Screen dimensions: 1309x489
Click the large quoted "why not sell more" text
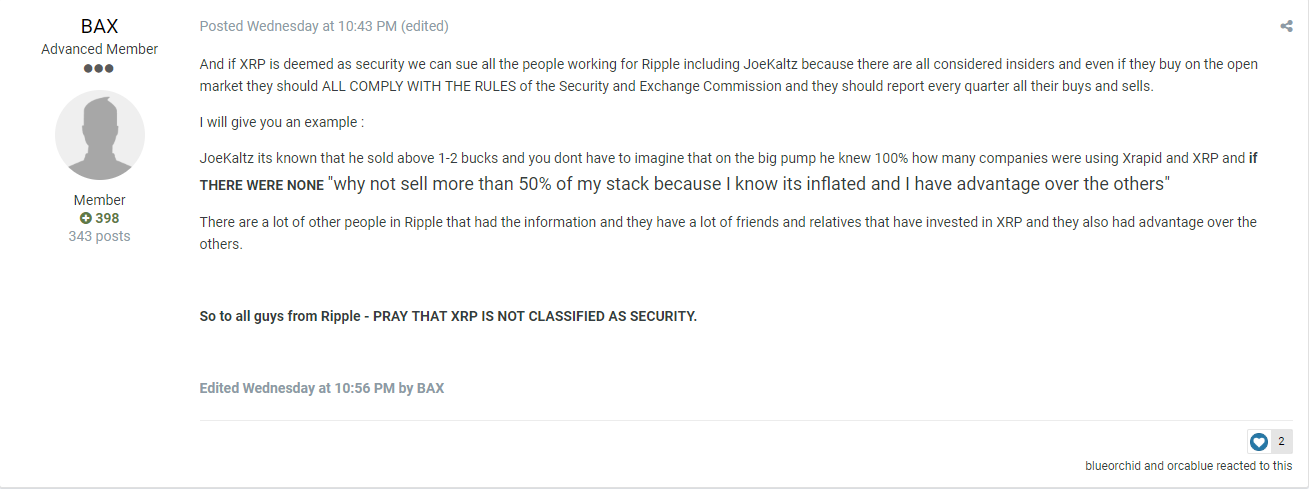(749, 184)
